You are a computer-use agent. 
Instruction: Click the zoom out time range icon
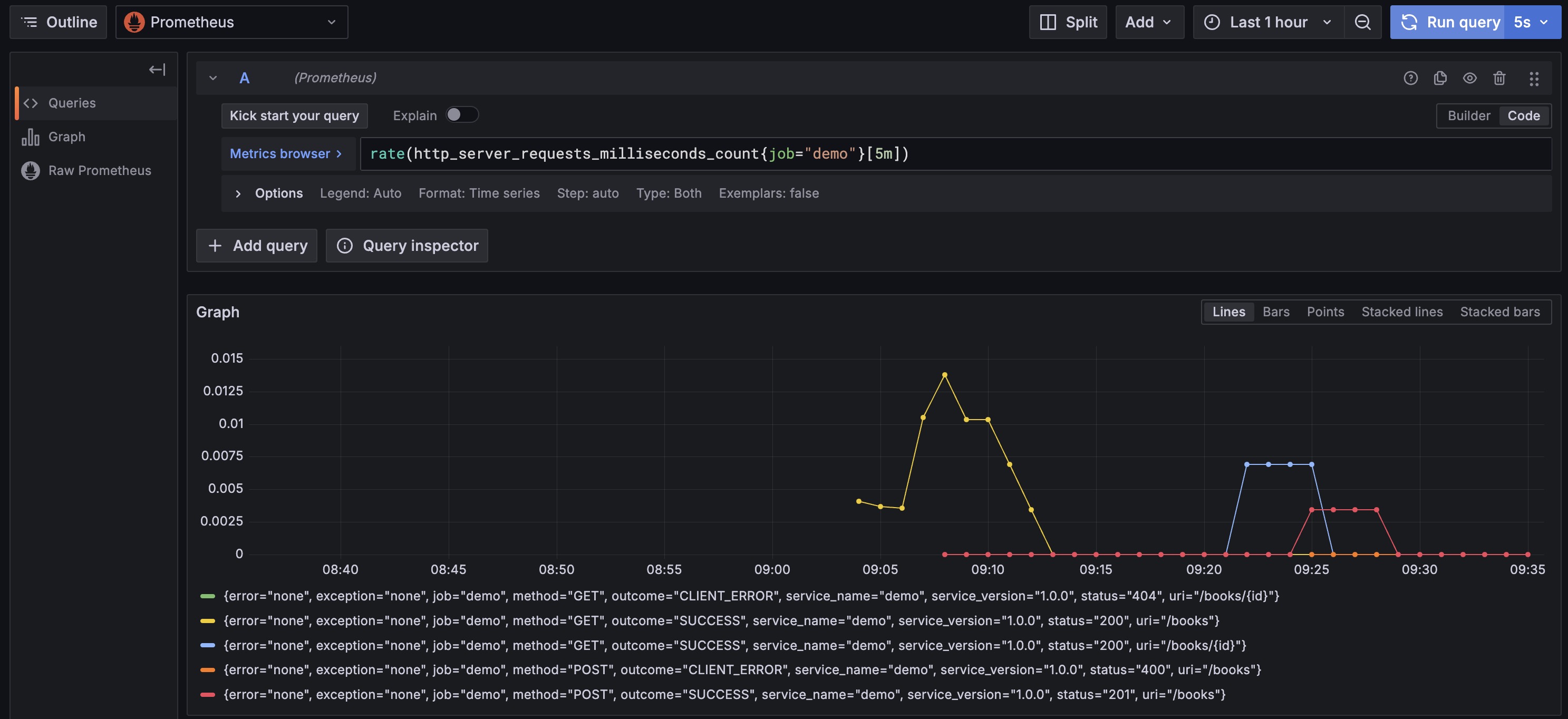(1362, 22)
